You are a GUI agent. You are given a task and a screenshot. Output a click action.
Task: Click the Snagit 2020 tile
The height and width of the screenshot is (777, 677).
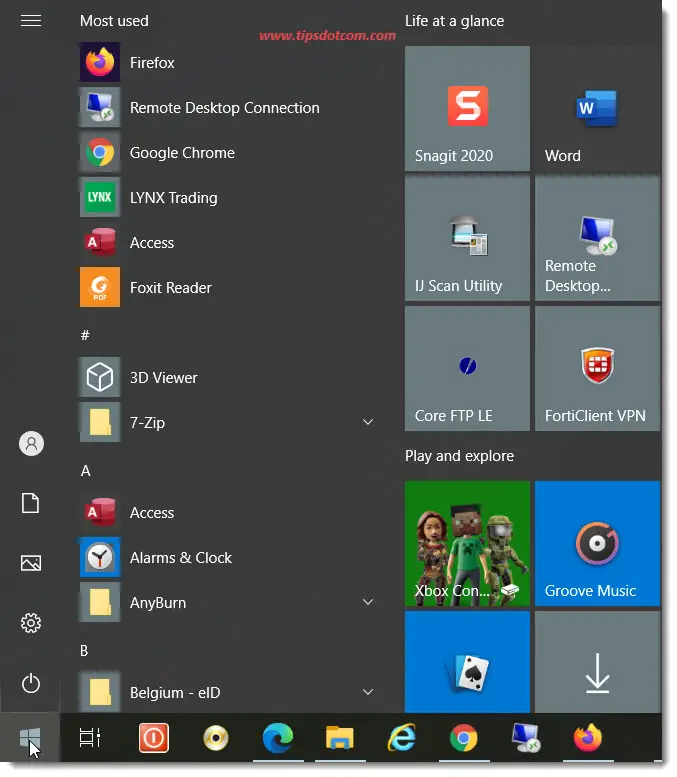pyautogui.click(x=467, y=109)
